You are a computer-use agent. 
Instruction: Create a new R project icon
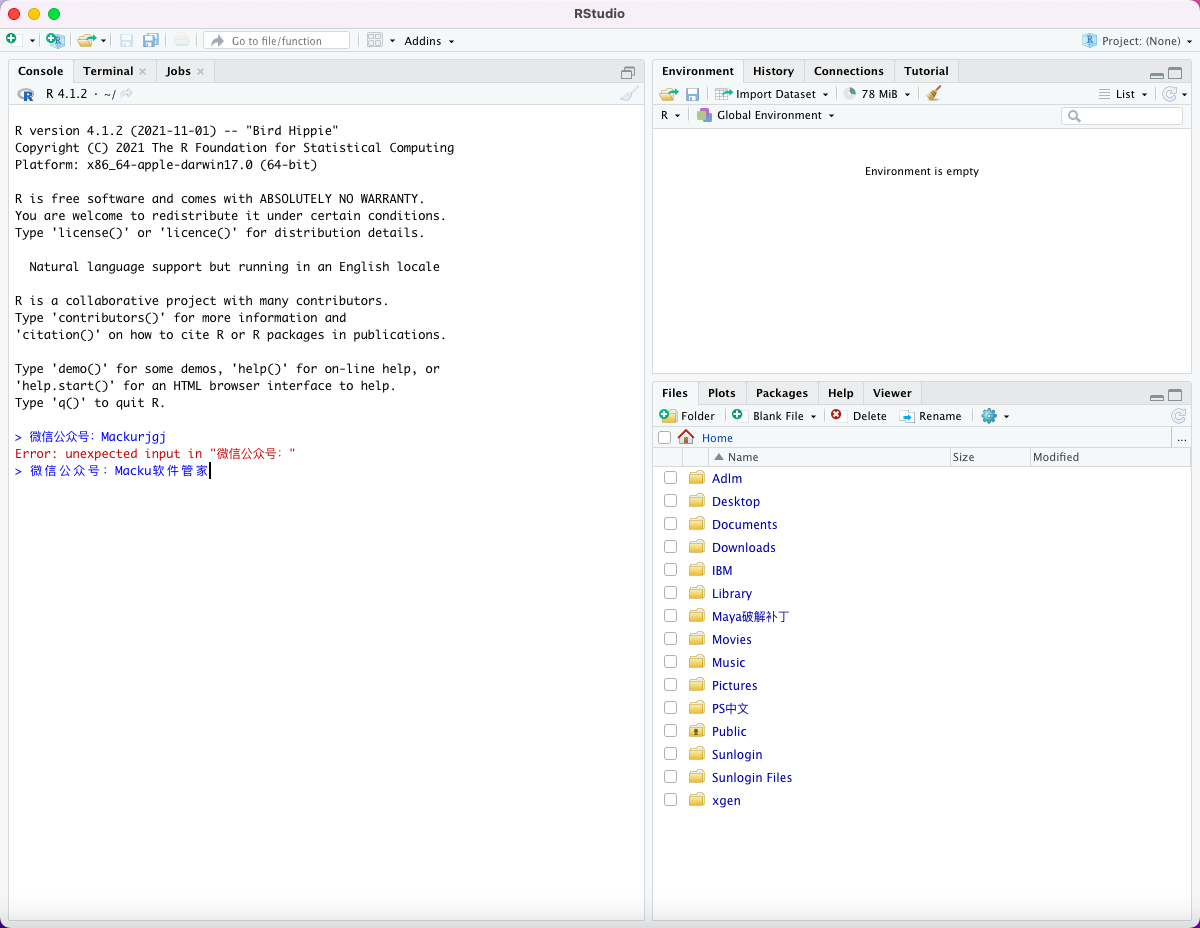pyautogui.click(x=55, y=40)
